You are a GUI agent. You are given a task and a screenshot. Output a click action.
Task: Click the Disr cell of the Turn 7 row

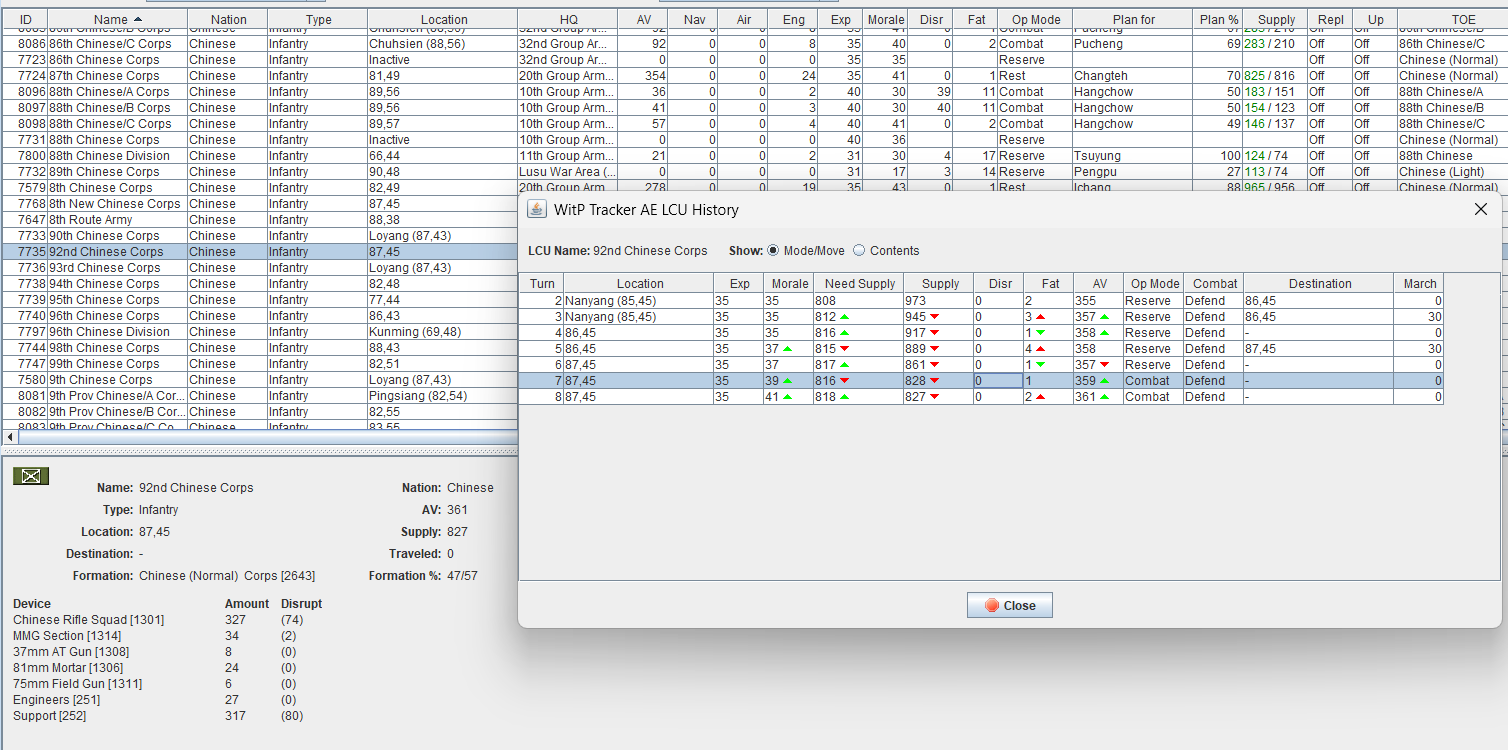pyautogui.click(x=998, y=381)
